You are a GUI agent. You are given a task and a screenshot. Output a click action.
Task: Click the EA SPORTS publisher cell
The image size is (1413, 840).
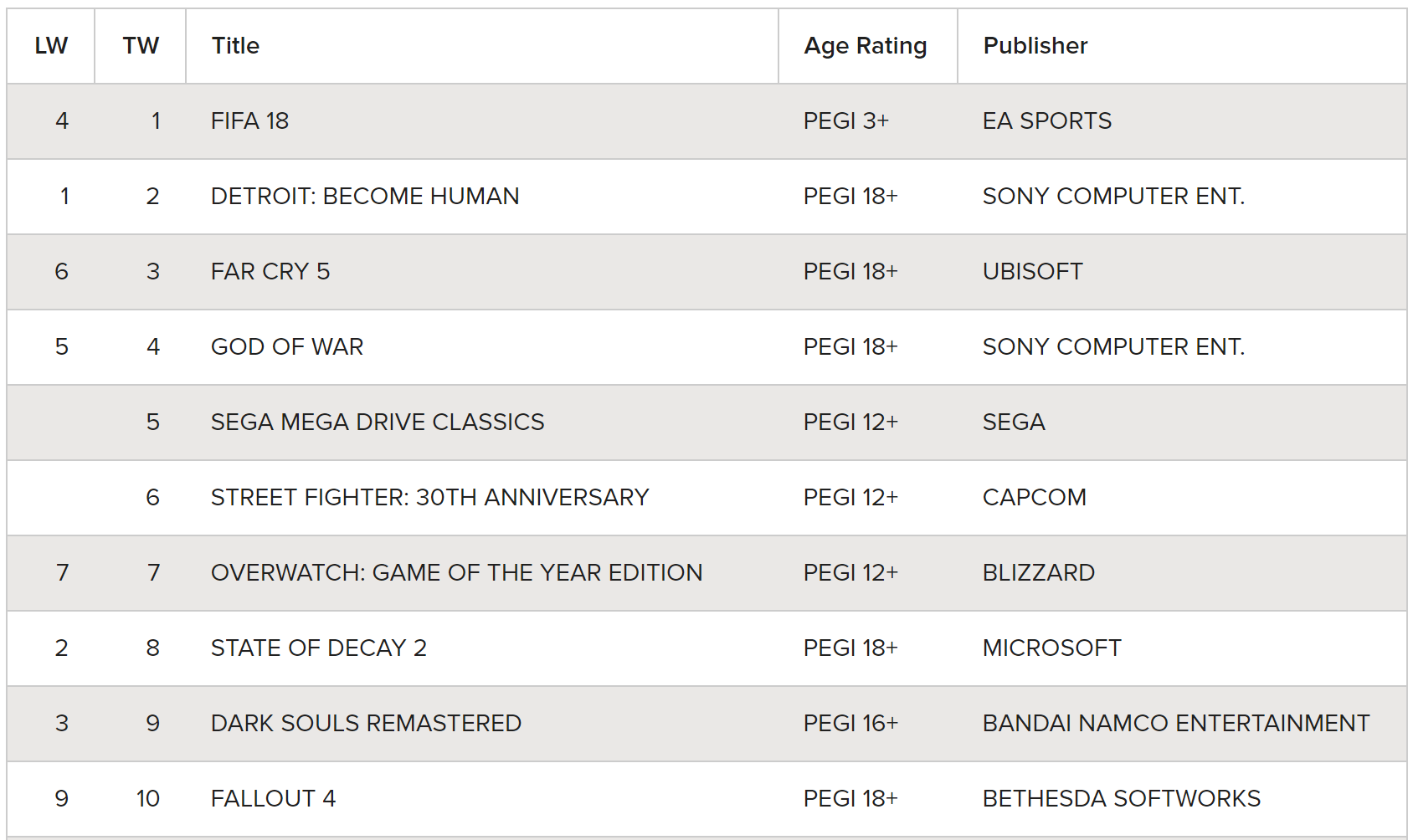click(1047, 121)
